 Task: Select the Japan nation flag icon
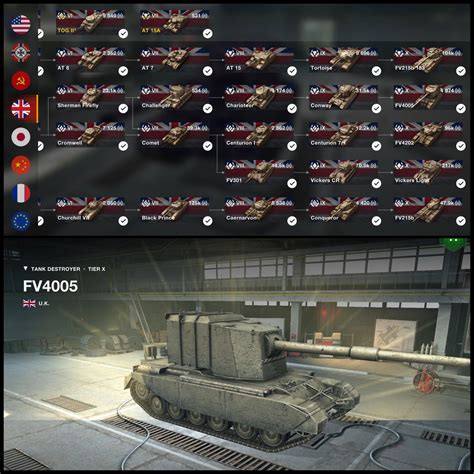tap(21, 137)
